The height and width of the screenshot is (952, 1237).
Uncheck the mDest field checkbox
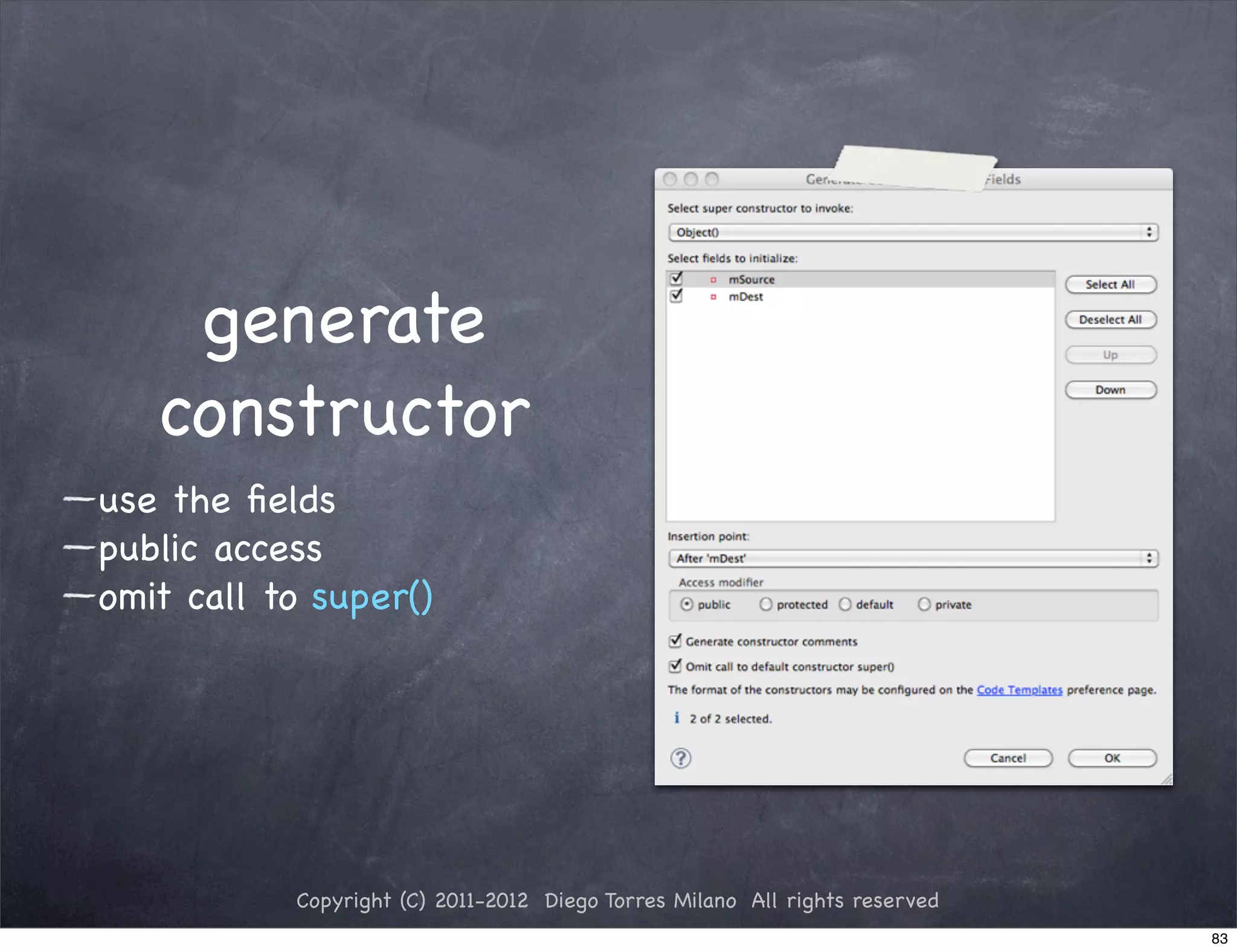pyautogui.click(x=676, y=296)
